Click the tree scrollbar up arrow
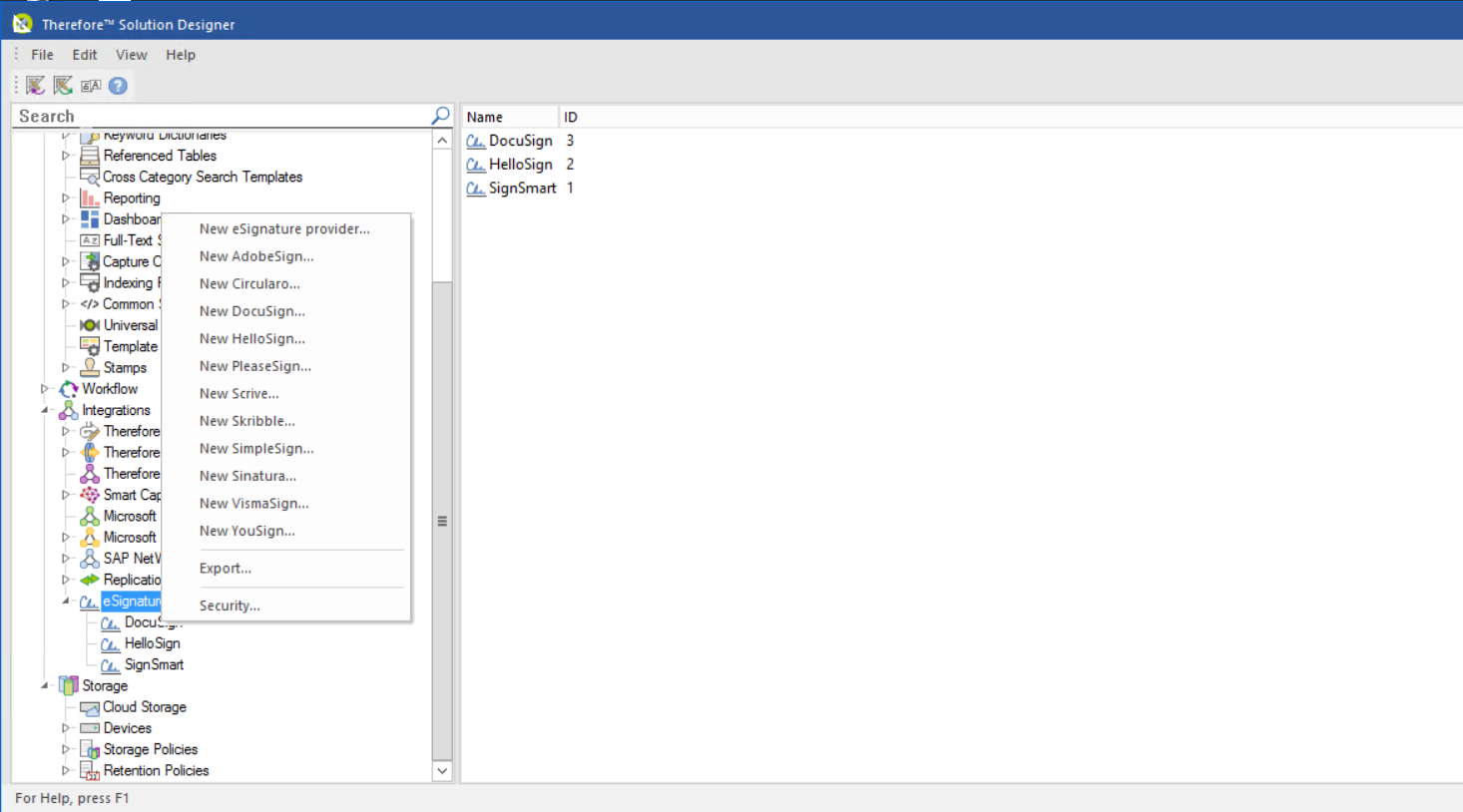 click(x=442, y=141)
